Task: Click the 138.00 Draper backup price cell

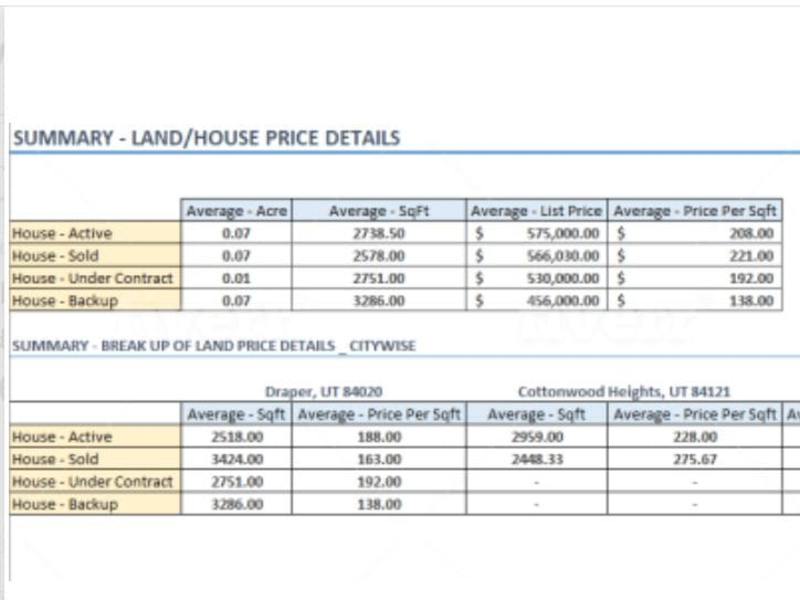Action: click(379, 504)
